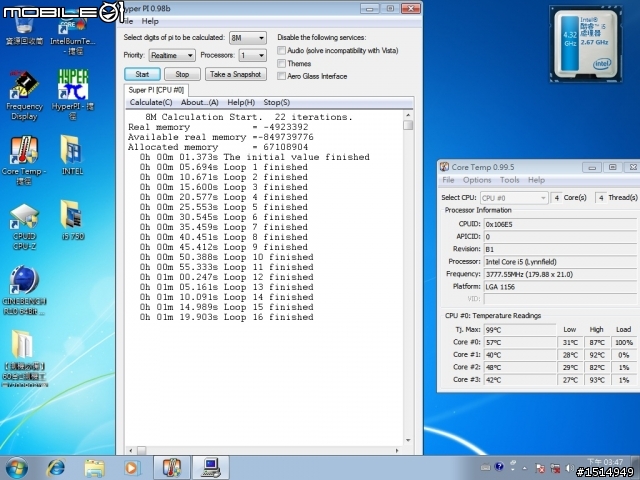Open the Priority Realtime dropdown
640x480 pixels.
pyautogui.click(x=172, y=55)
